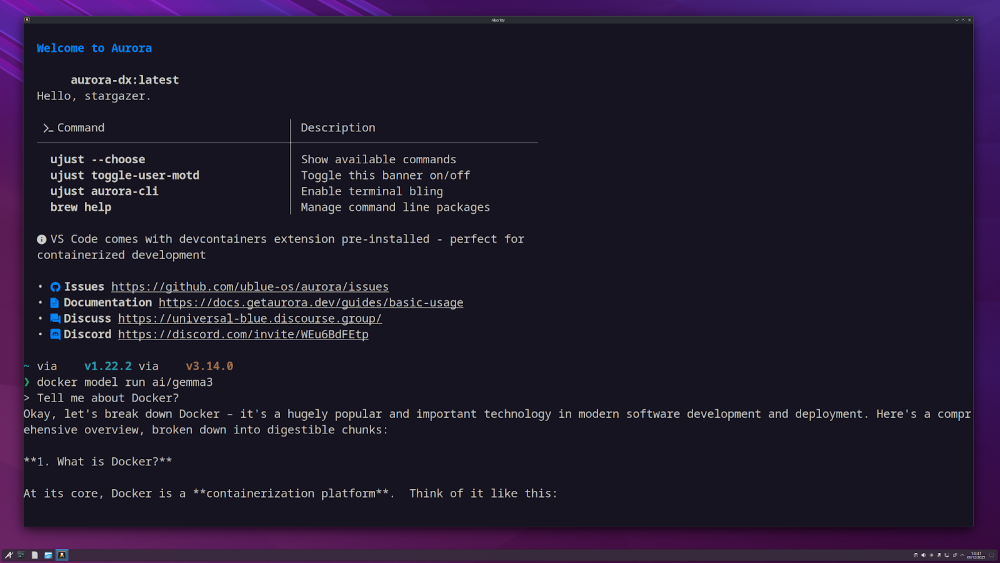The image size is (1000, 563).
Task: Open the universal-blue Discourse link
Action: click(249, 319)
